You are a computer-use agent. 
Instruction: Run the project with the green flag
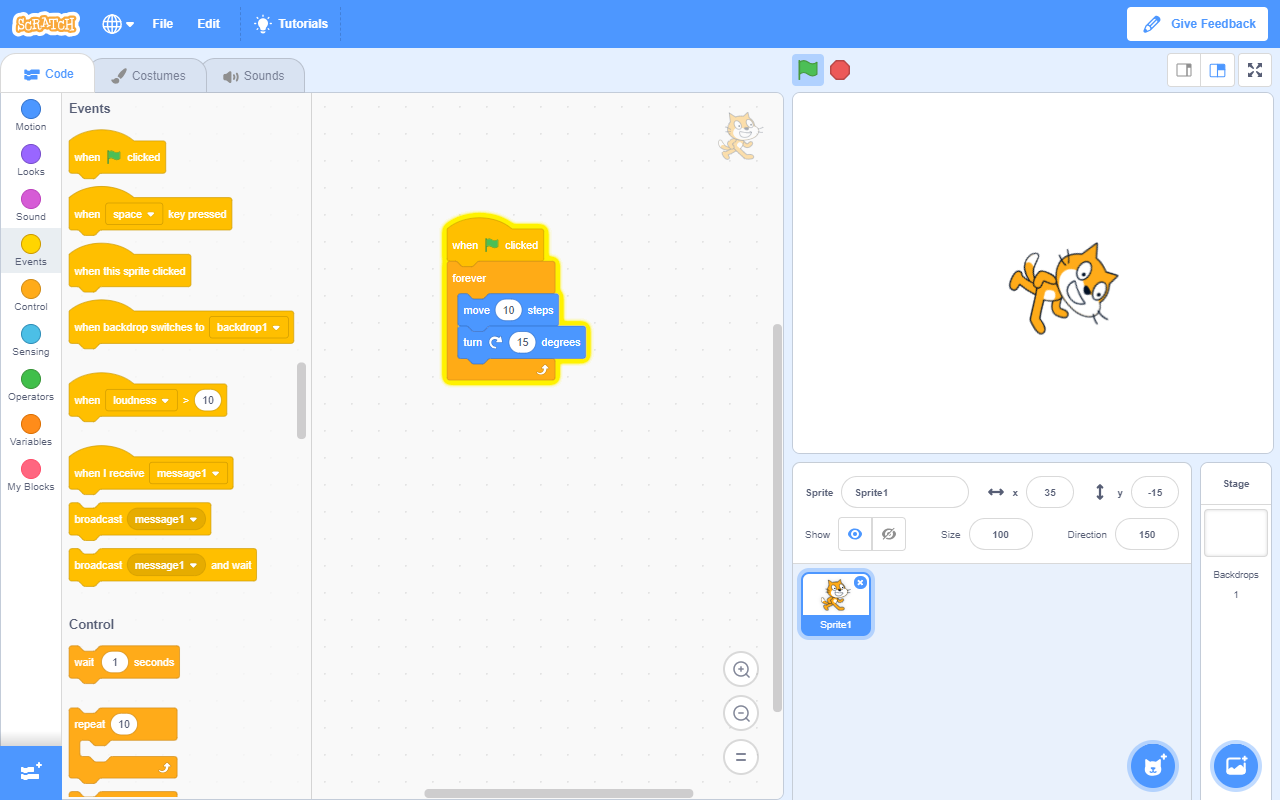pyautogui.click(x=807, y=70)
